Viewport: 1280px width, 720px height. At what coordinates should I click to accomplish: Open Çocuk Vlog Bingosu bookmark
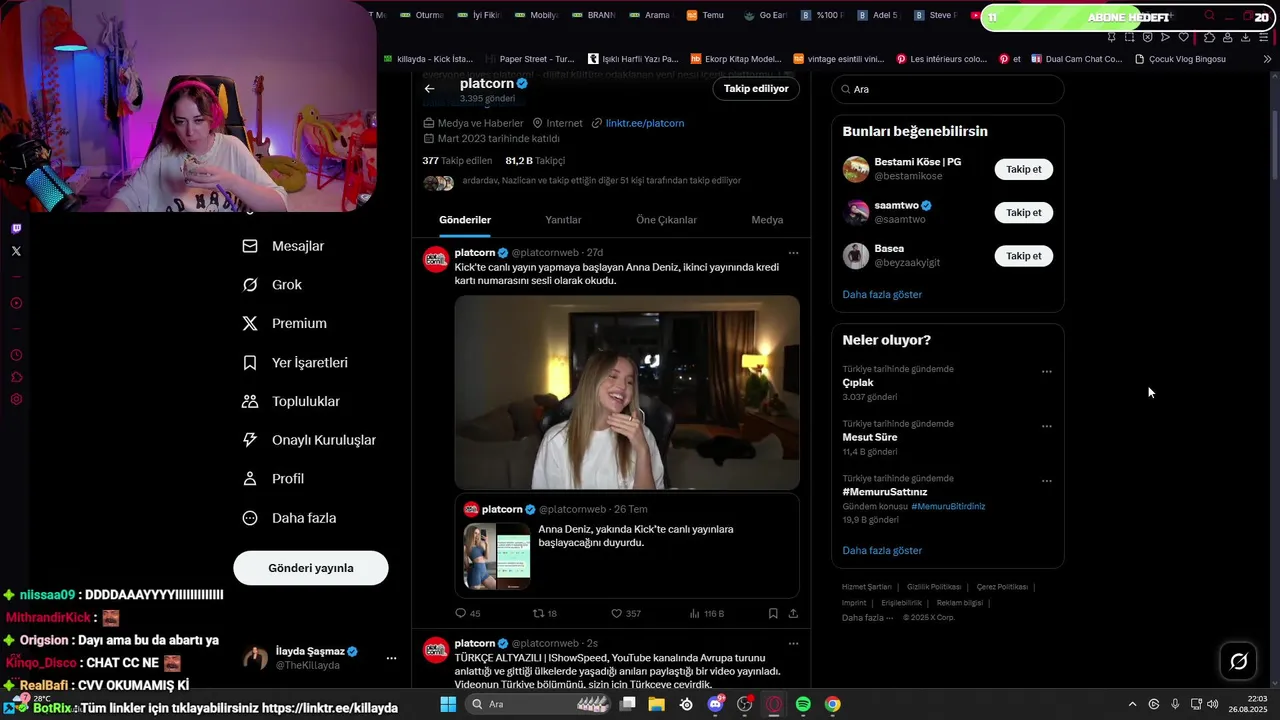point(1180,59)
